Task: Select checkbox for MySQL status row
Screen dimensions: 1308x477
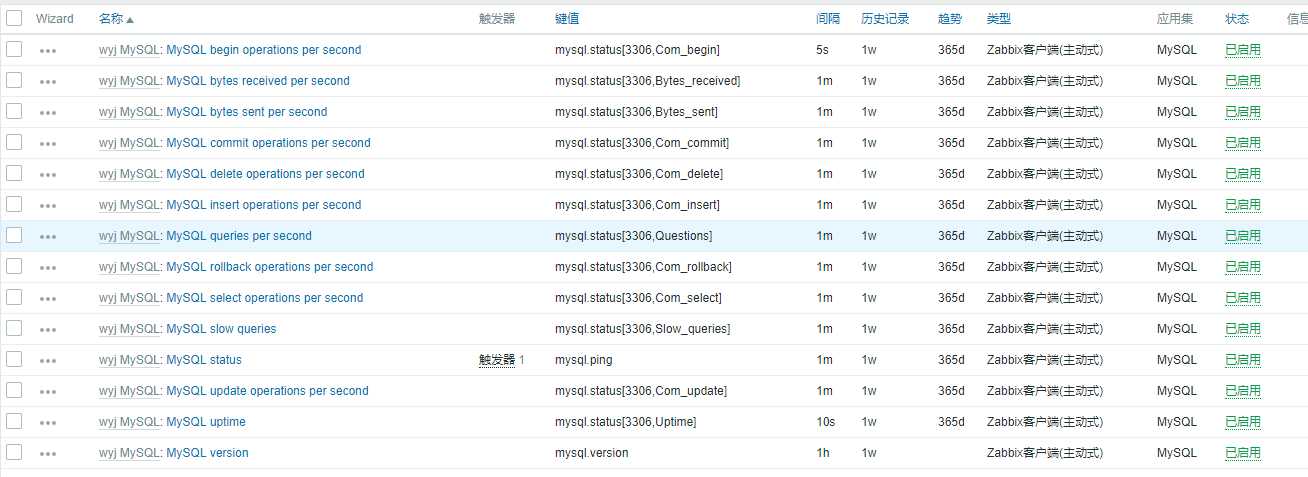Action: pos(14,359)
